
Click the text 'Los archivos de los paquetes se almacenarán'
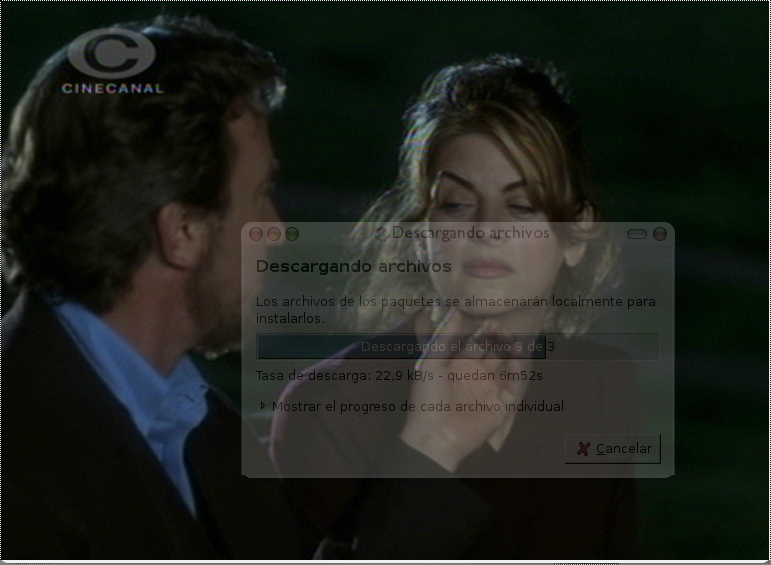point(402,301)
